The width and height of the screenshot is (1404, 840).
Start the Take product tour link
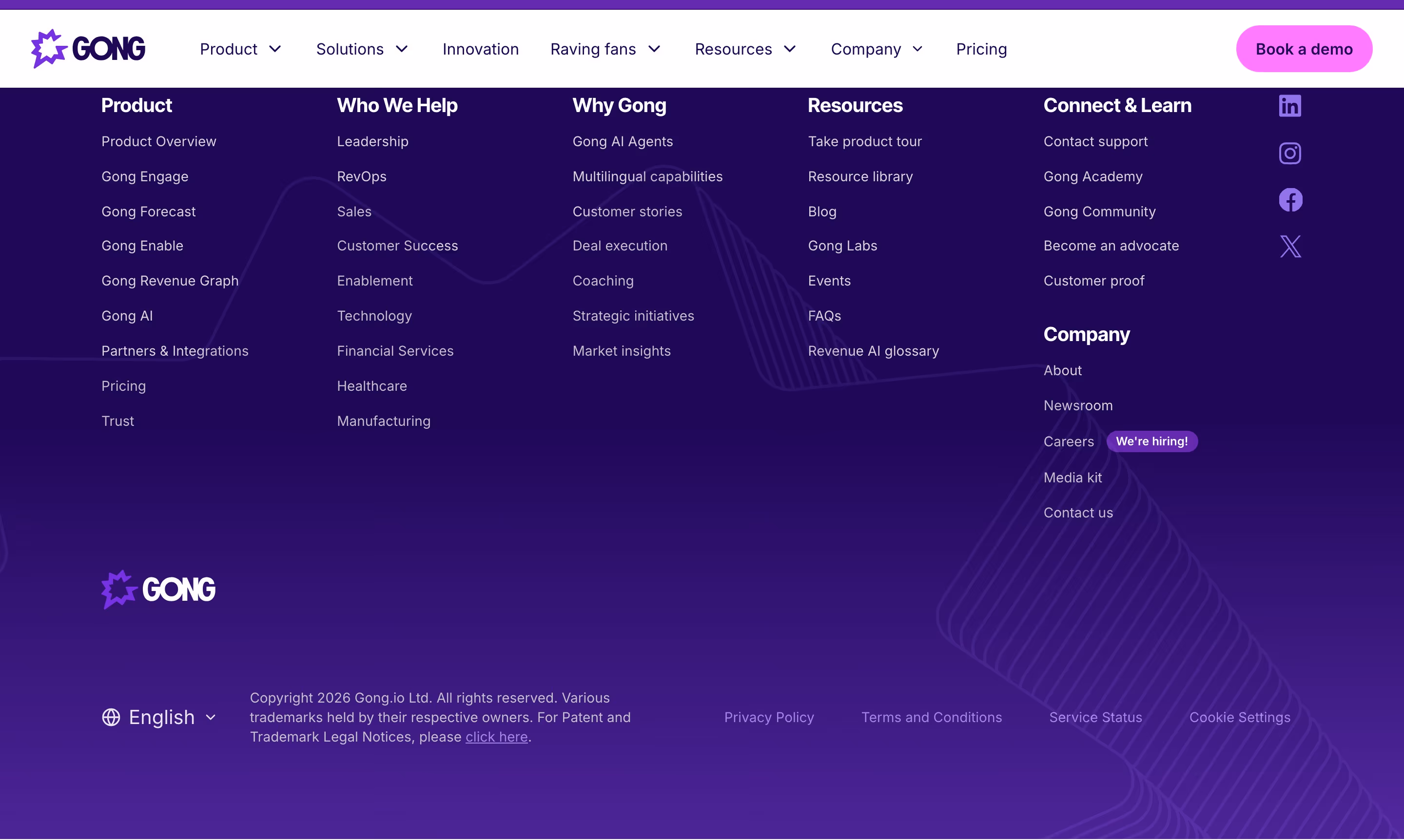tap(865, 141)
